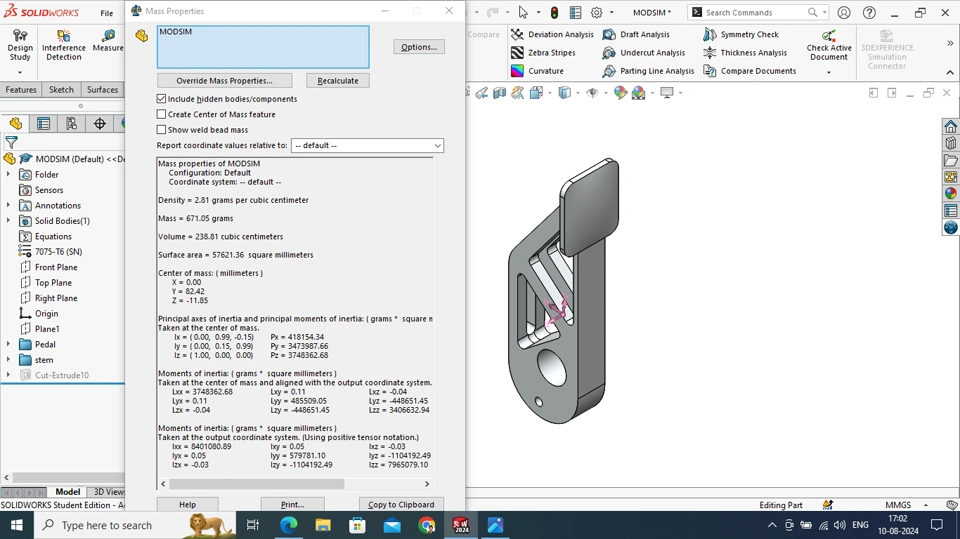Screen dimensions: 960x539
Task: Enable Create Center of Mass feature
Action: pos(162,114)
